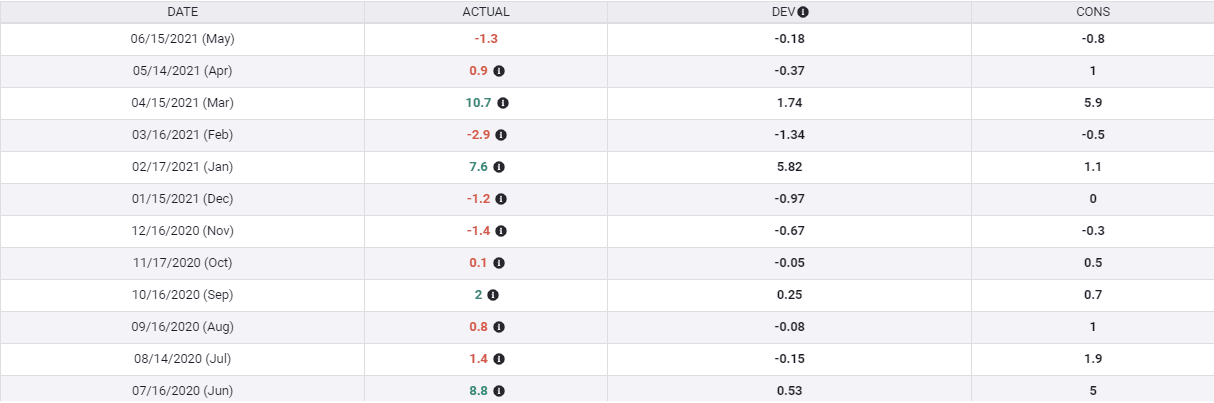Open info icon beside 10.7 actual value
The height and width of the screenshot is (403, 1214).
[x=503, y=103]
